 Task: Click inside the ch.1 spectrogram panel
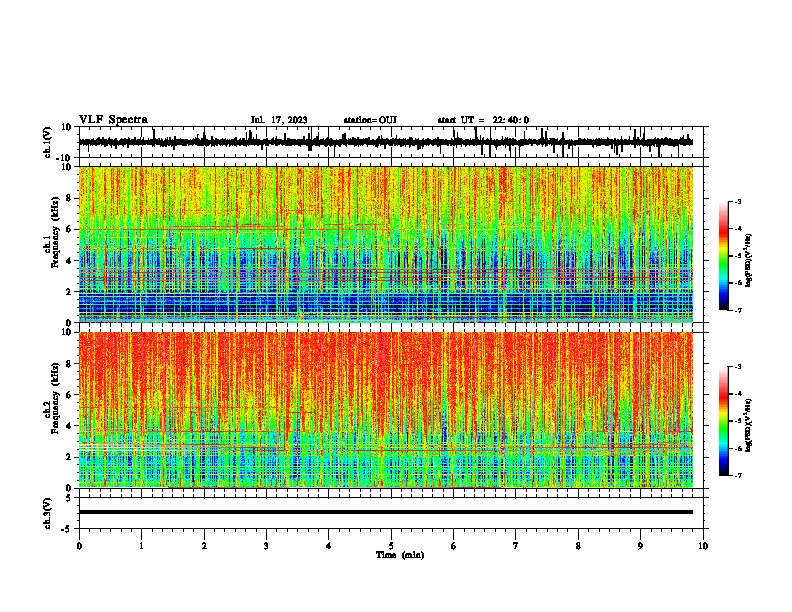click(386, 244)
